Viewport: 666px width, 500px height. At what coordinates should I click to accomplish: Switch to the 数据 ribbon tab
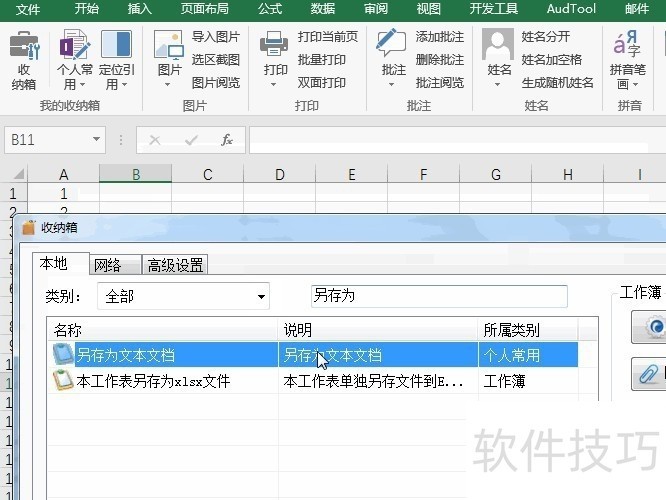pyautogui.click(x=323, y=9)
